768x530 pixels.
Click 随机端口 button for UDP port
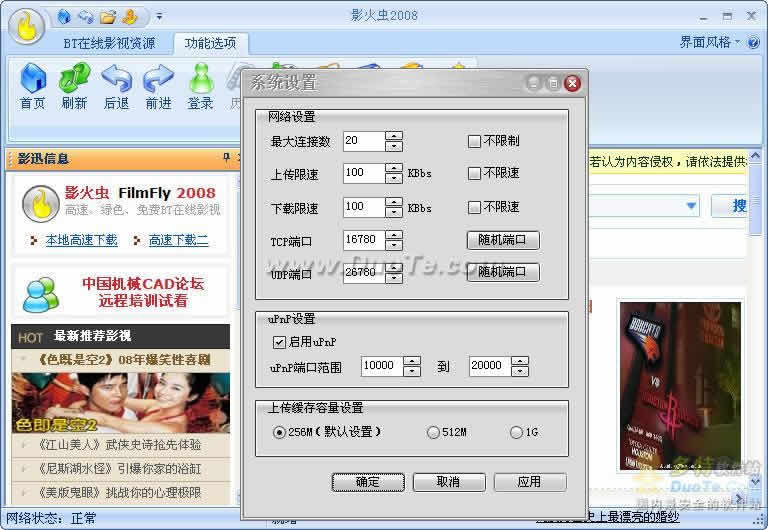(503, 272)
